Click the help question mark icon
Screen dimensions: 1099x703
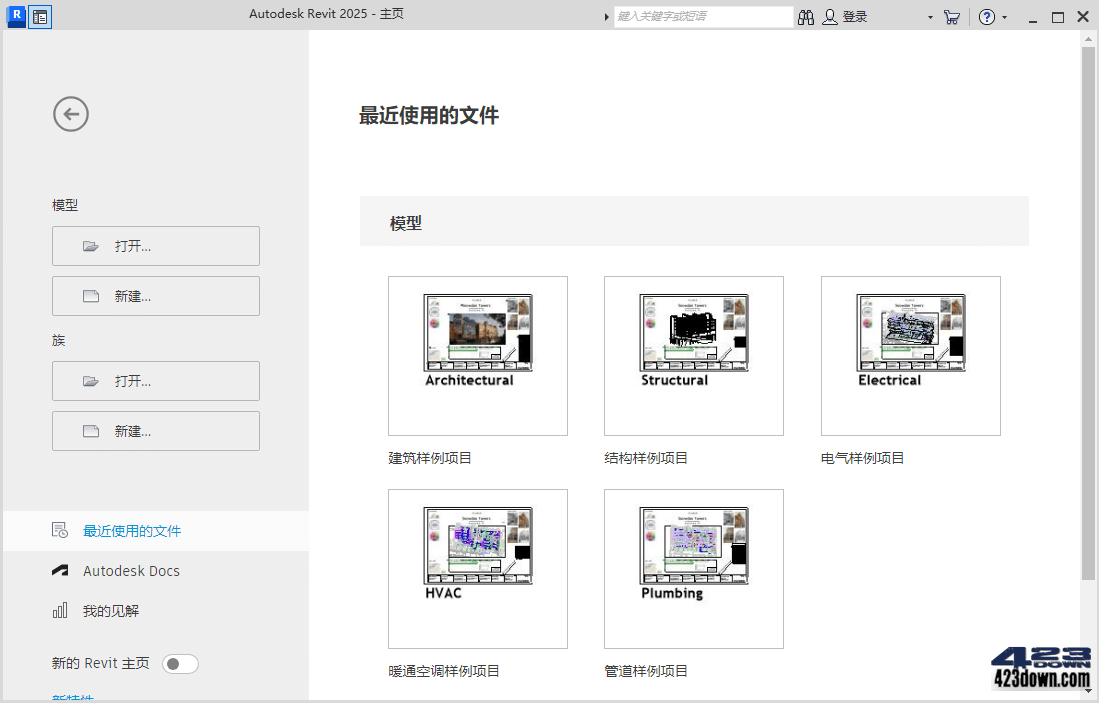pyautogui.click(x=986, y=16)
